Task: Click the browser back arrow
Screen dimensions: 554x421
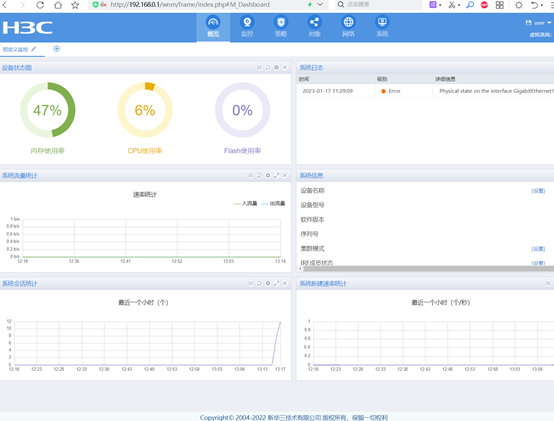Action: (x=5, y=5)
